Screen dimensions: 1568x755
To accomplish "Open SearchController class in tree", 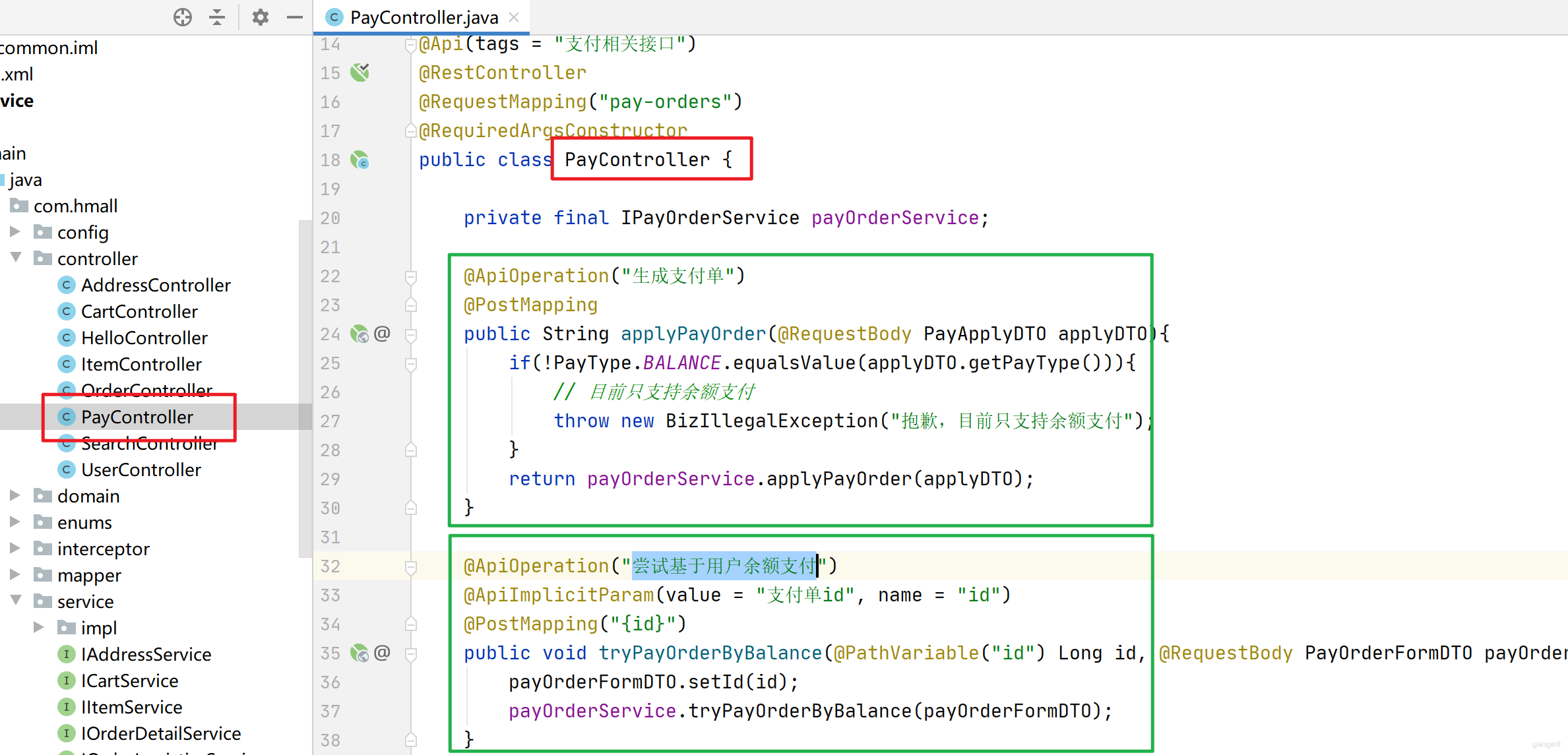I will coord(149,443).
